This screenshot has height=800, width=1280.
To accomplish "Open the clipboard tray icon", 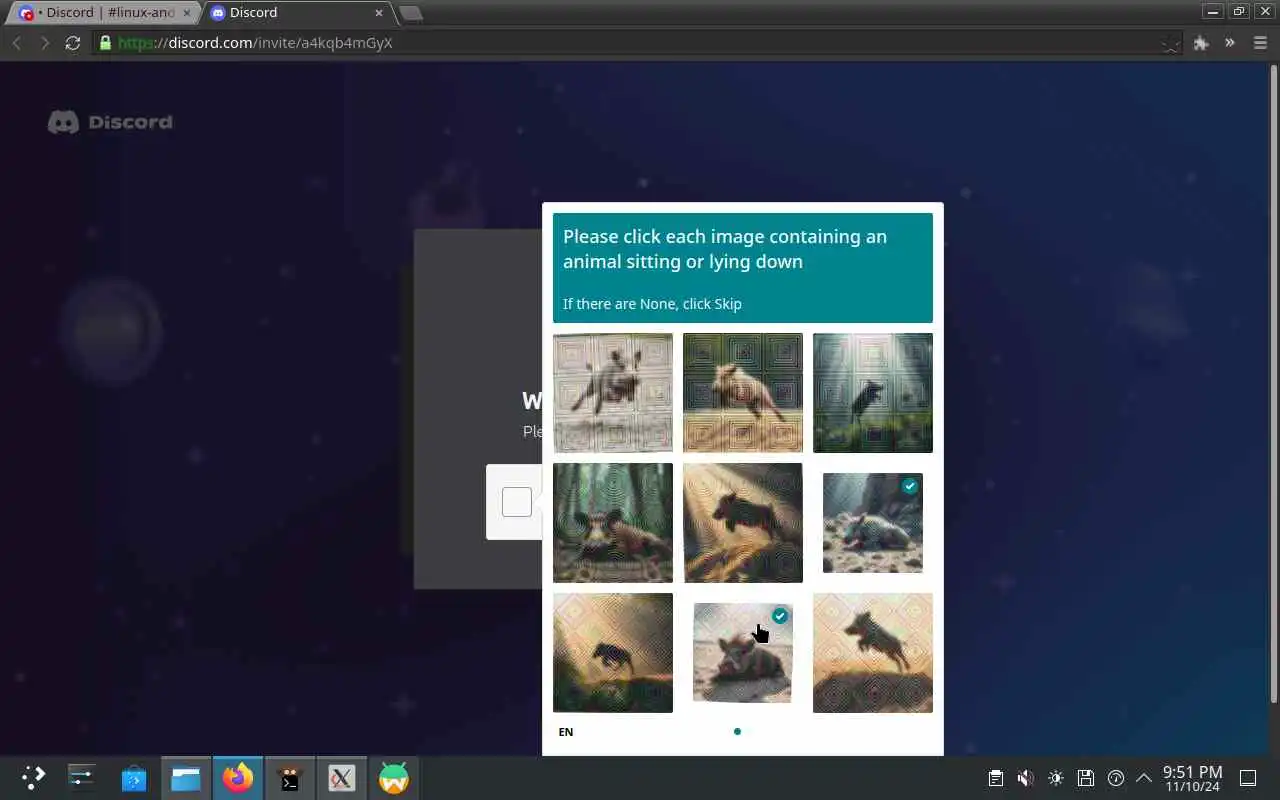I will pos(995,778).
